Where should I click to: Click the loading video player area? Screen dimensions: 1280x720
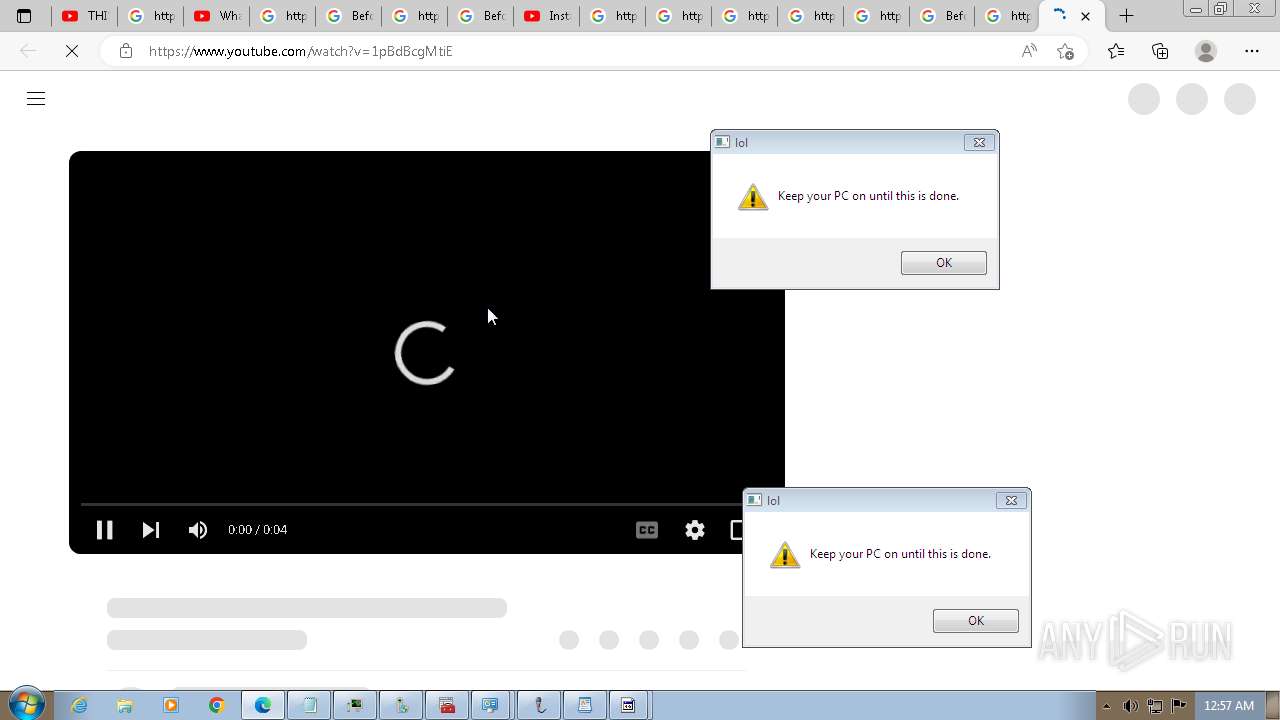[426, 352]
